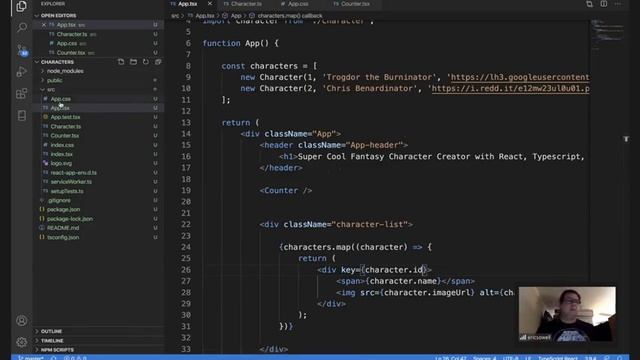Open tsconfig.json file

(63, 237)
